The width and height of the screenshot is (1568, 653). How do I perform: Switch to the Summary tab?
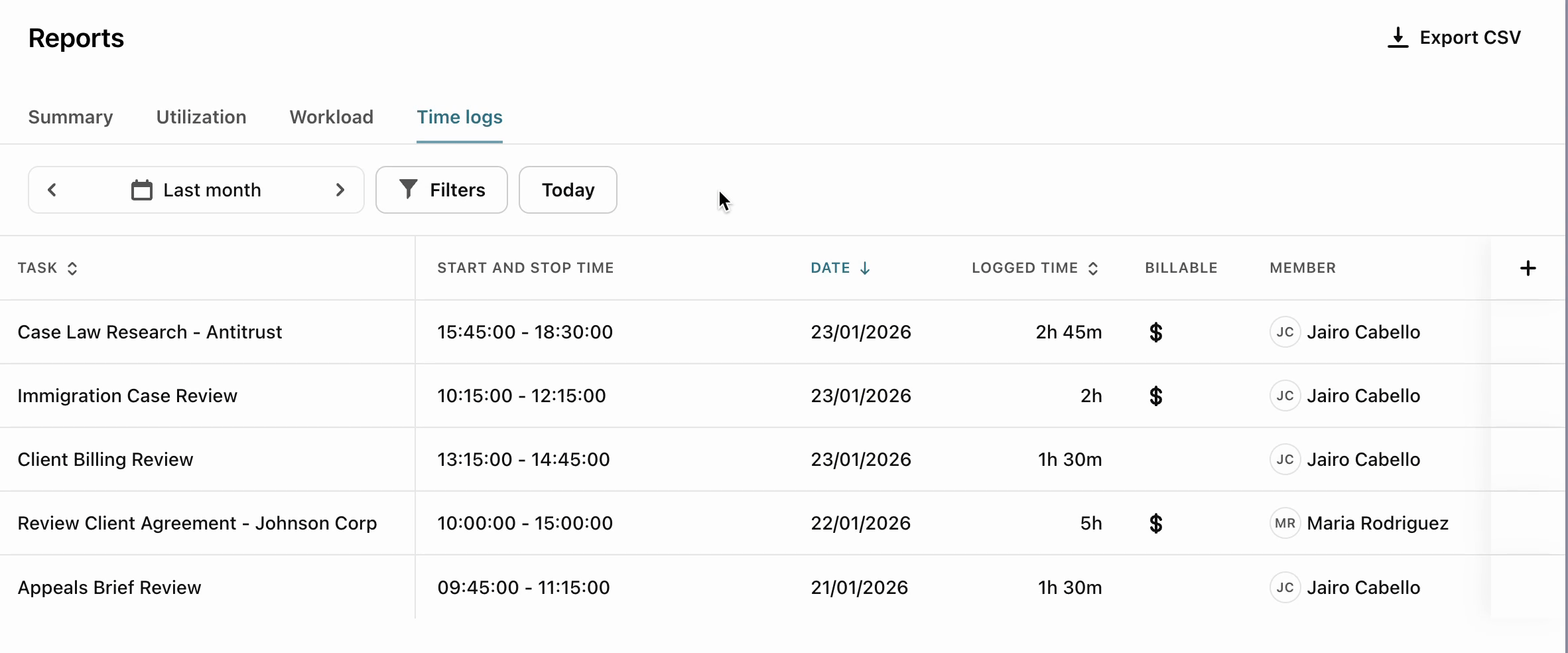pyautogui.click(x=70, y=117)
